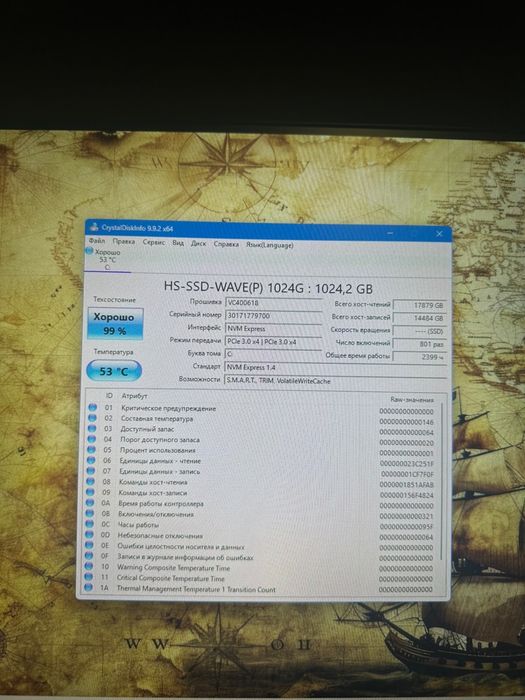The width and height of the screenshot is (525, 700).
Task: Click the 53 °C temperature button
Action: 114,371
